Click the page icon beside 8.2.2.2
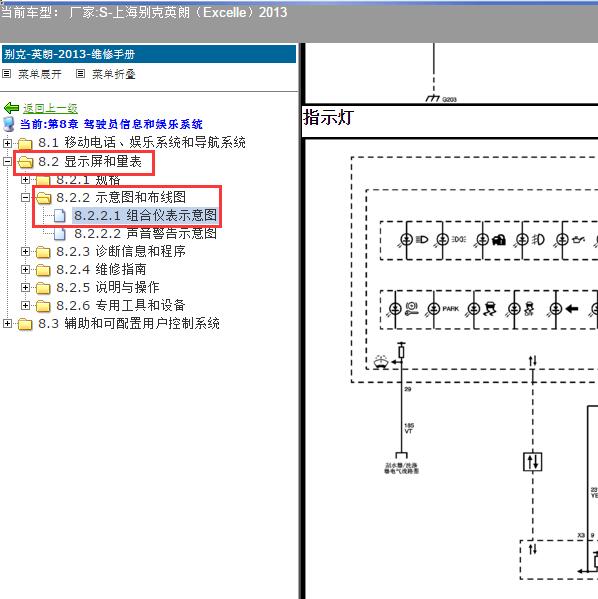The height and width of the screenshot is (599, 598). (x=60, y=233)
